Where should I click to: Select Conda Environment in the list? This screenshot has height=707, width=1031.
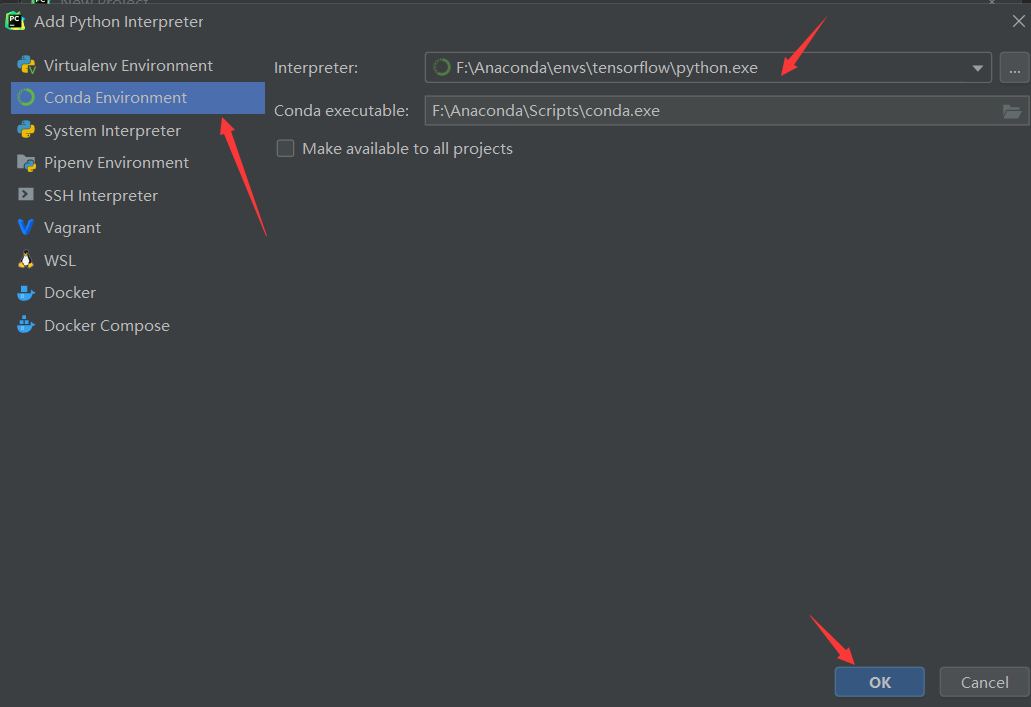click(x=138, y=97)
